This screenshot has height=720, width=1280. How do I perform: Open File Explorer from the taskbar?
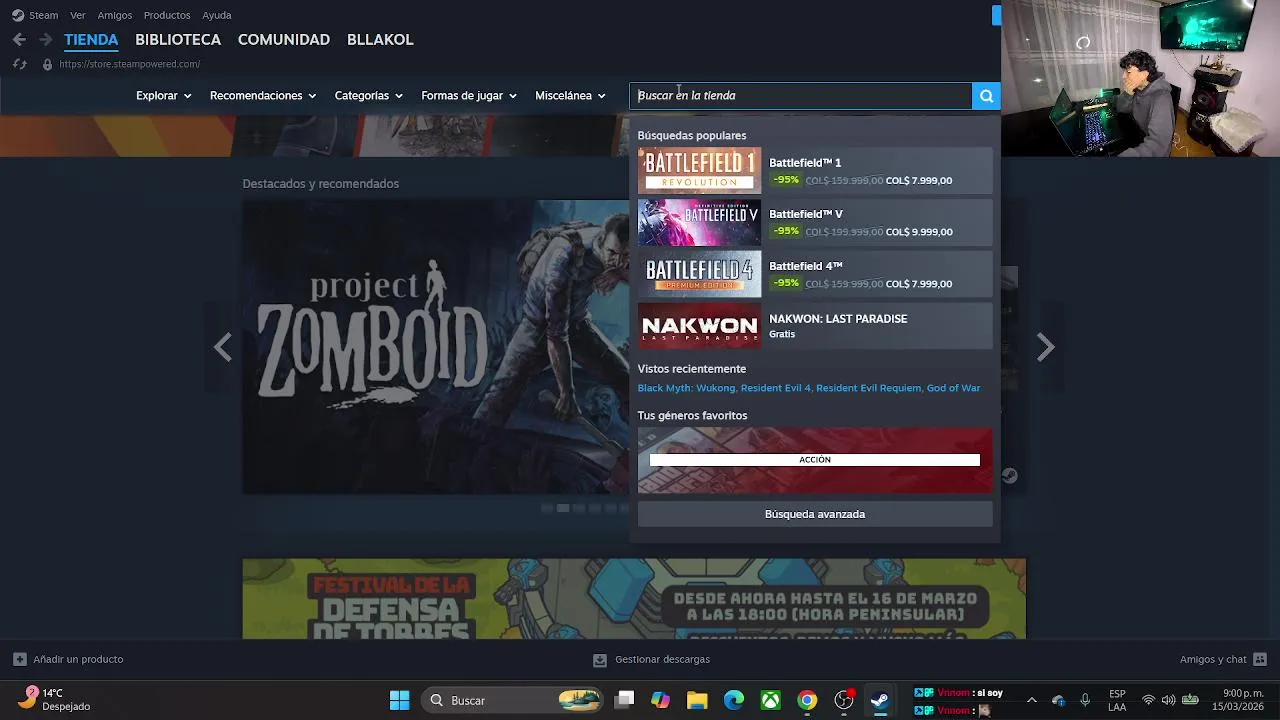click(697, 700)
